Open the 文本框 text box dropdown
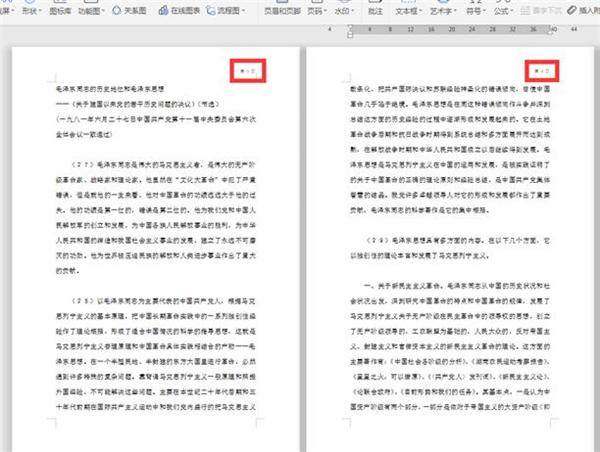600x452 pixels. click(409, 11)
